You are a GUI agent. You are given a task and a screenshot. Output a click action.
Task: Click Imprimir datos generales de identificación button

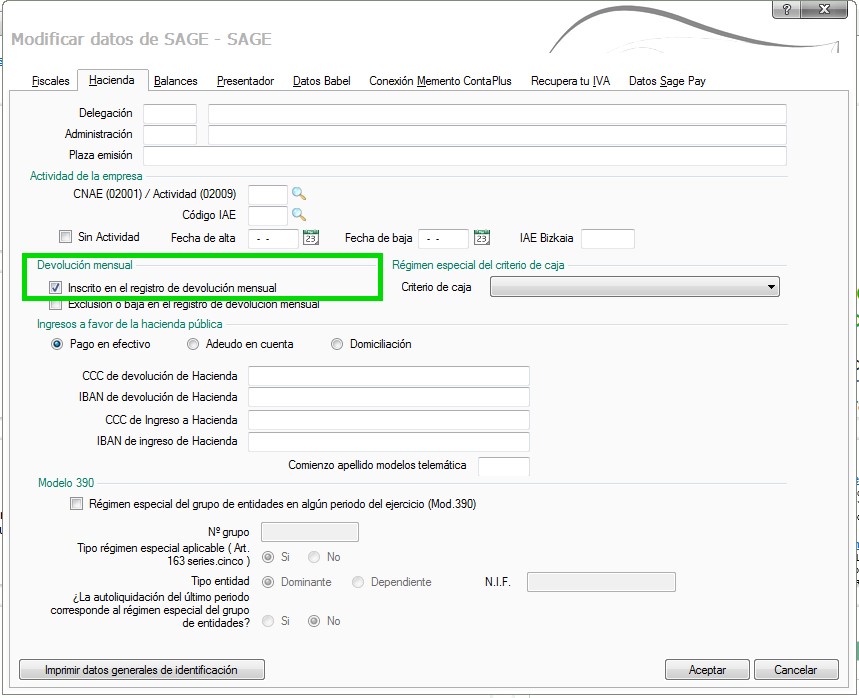[x=141, y=670]
